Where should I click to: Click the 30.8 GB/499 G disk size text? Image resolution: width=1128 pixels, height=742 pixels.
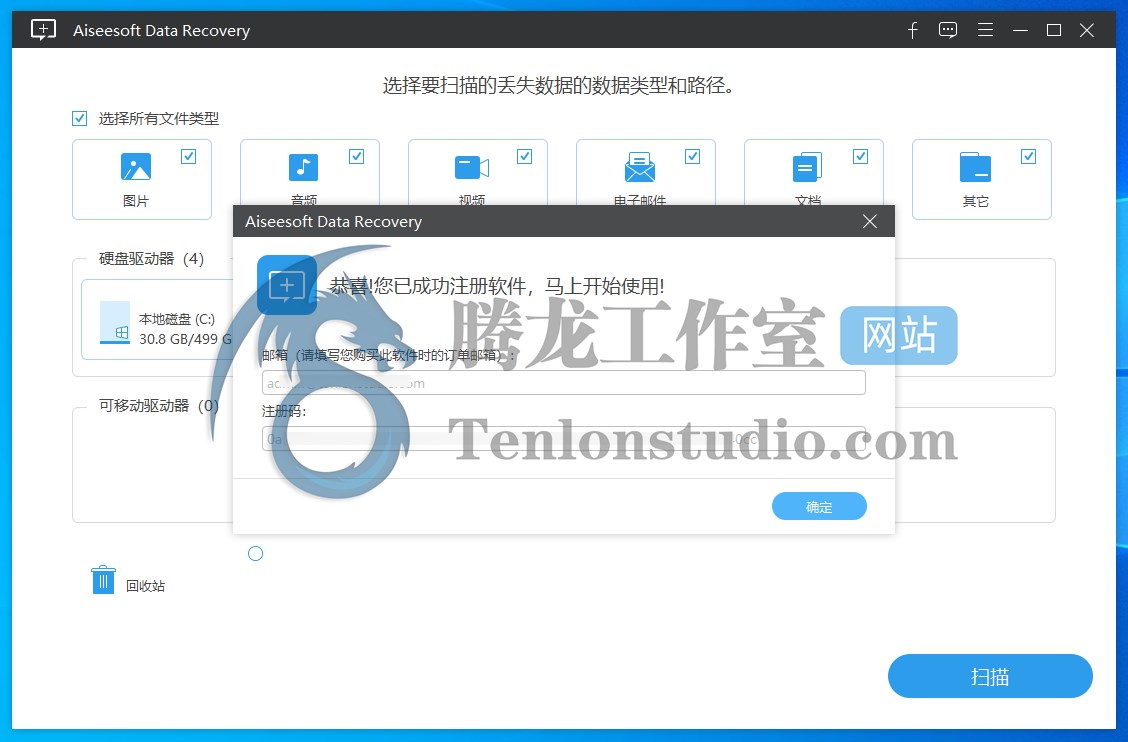[x=186, y=339]
